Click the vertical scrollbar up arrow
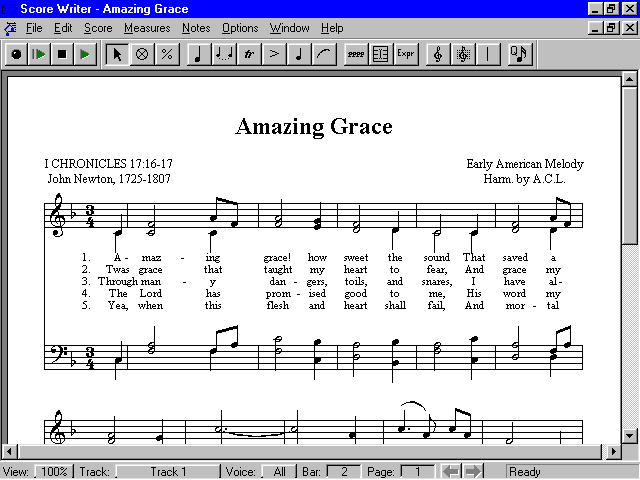The width and height of the screenshot is (640, 480). click(629, 79)
